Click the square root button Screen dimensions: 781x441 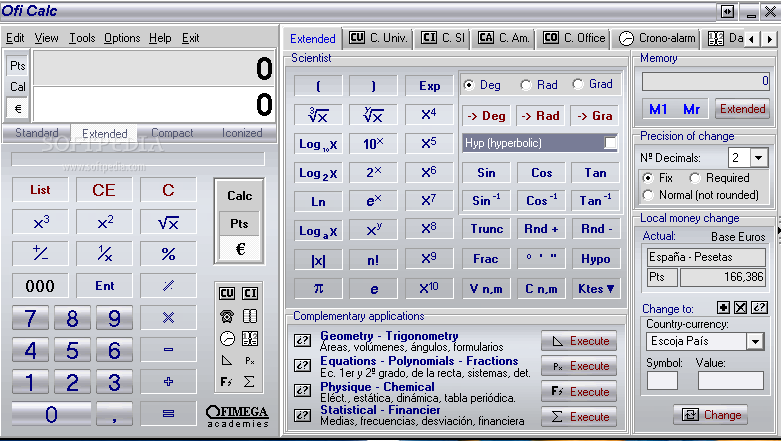pyautogui.click(x=168, y=222)
